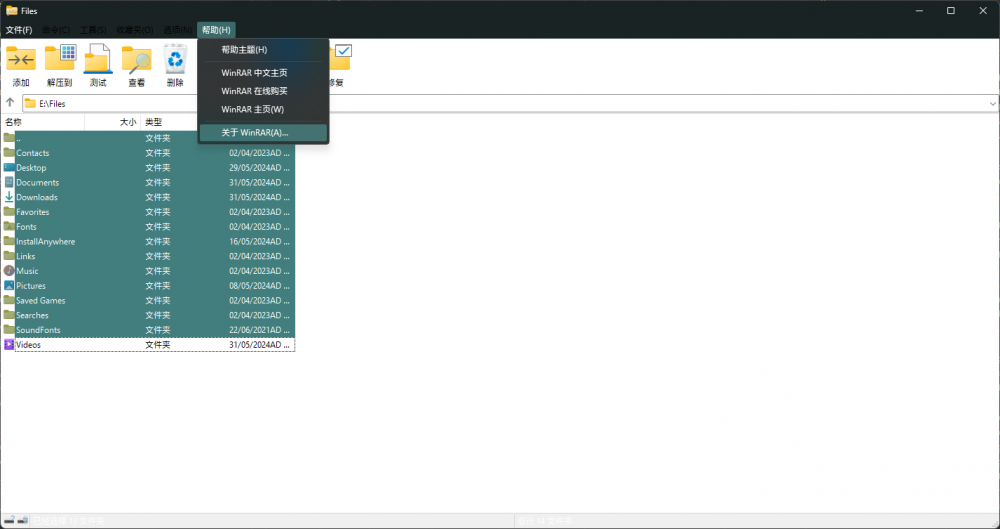1000x529 pixels.
Task: Open the 文件(F) menu
Action: pyautogui.click(x=19, y=30)
